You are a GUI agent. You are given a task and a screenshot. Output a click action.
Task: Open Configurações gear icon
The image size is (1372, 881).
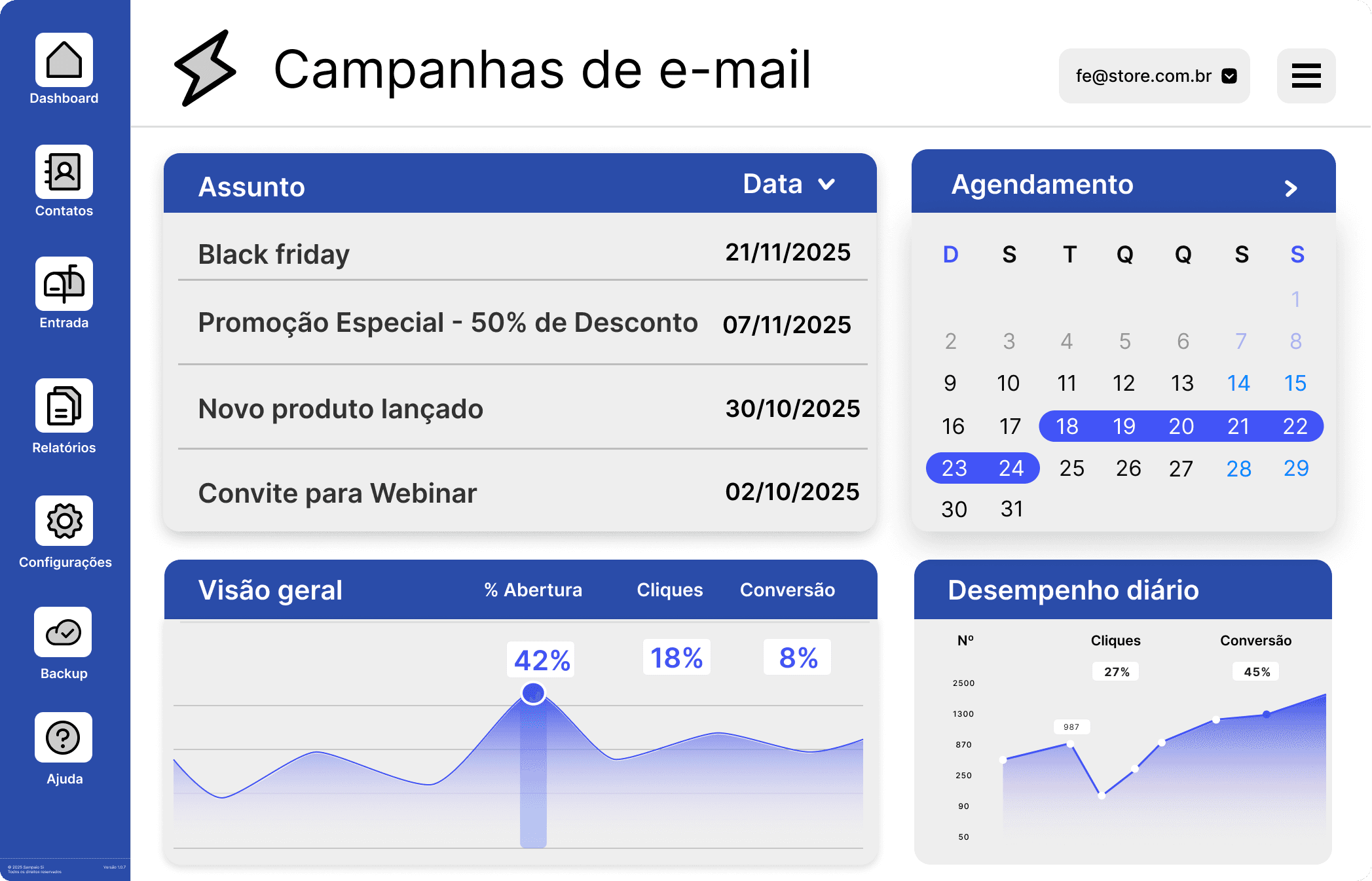[64, 520]
